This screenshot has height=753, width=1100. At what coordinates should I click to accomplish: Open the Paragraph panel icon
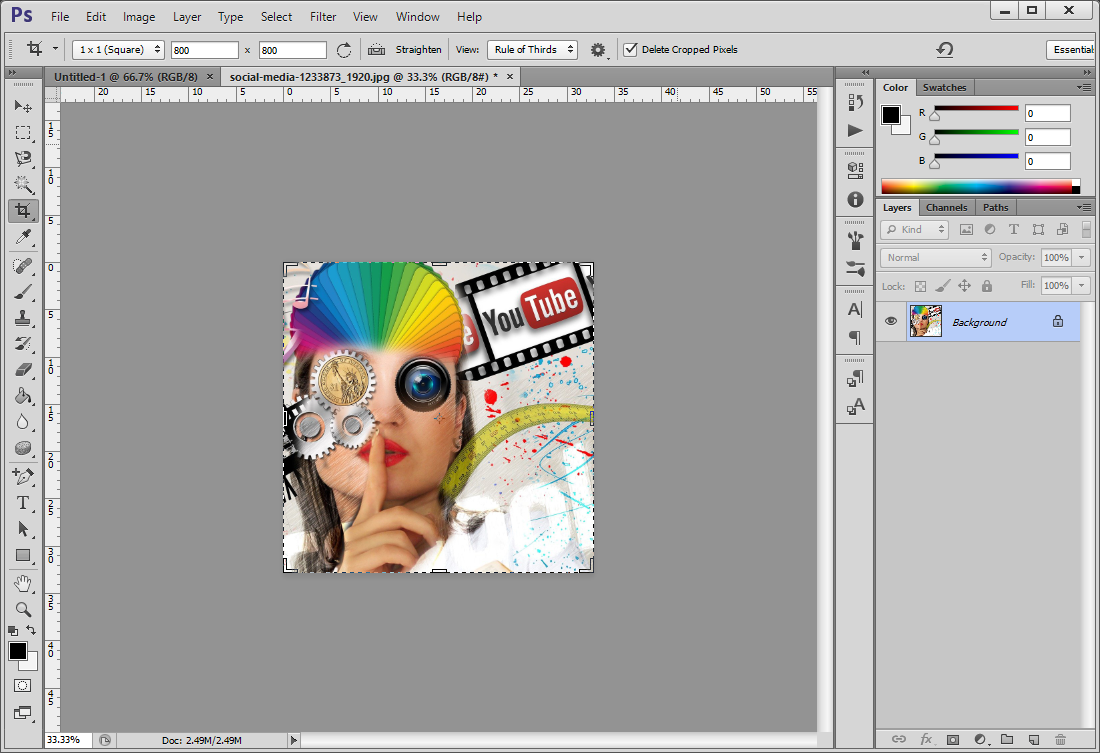pyautogui.click(x=855, y=337)
